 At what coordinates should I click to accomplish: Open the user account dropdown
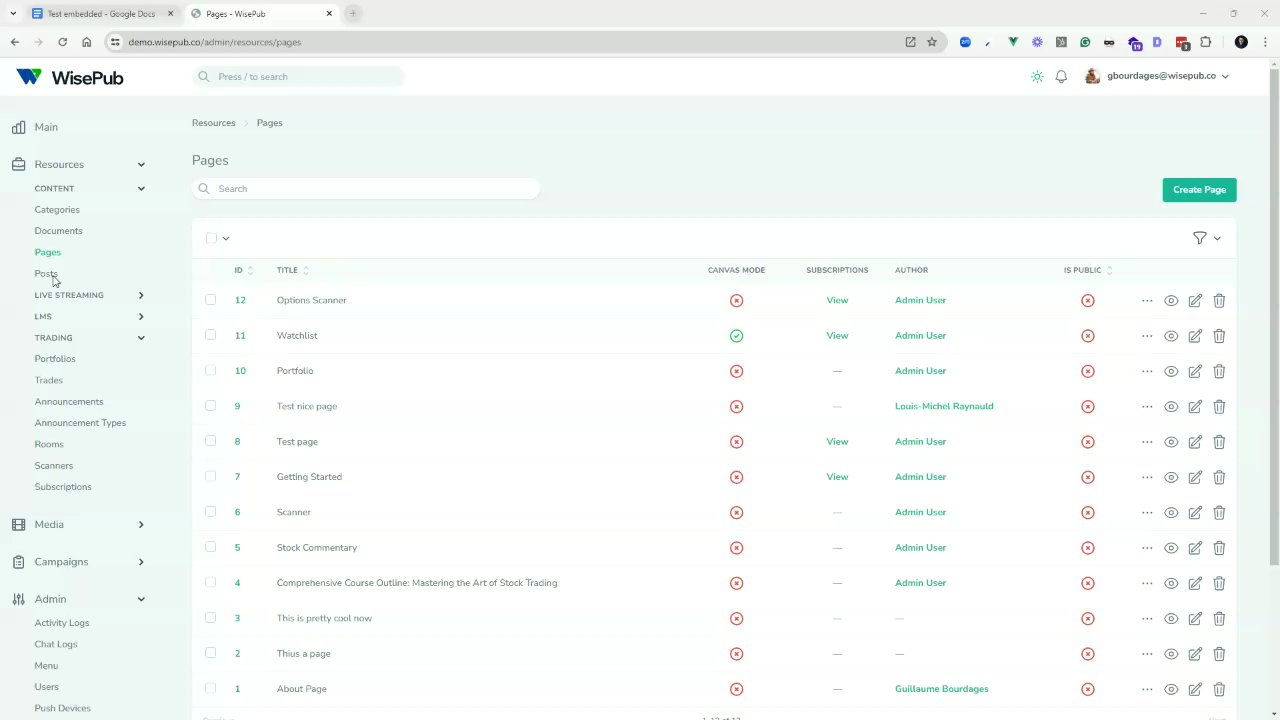(x=1160, y=76)
